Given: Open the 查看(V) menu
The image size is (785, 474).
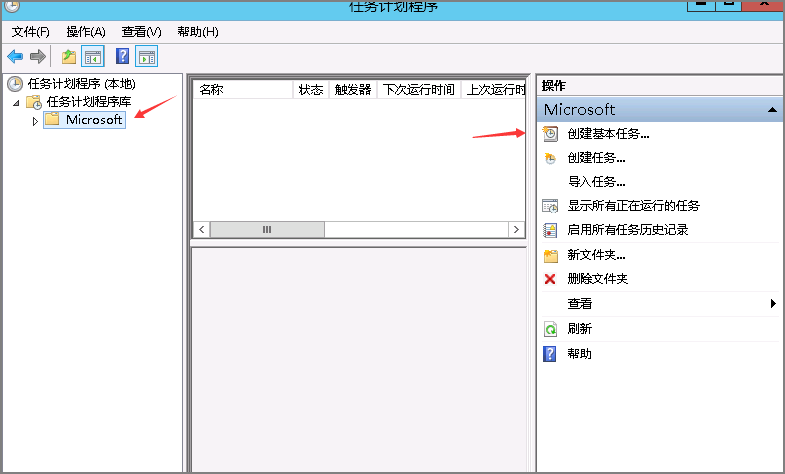Looking at the screenshot, I should (x=142, y=32).
